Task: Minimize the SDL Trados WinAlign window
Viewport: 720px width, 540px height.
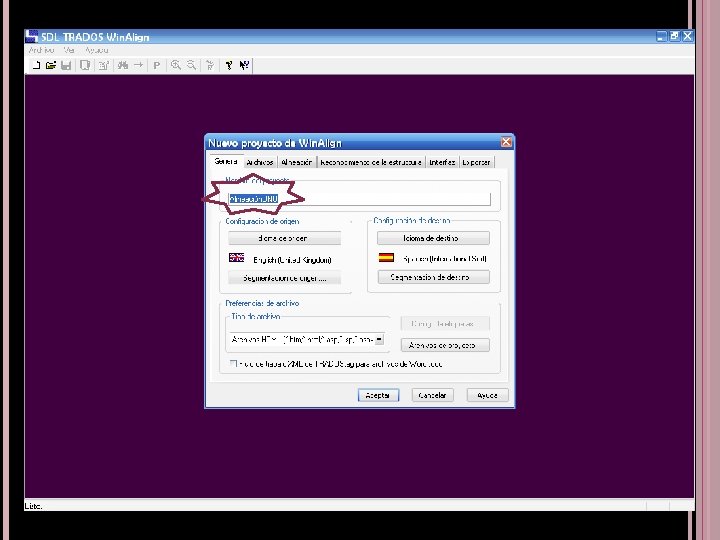Action: click(661, 36)
